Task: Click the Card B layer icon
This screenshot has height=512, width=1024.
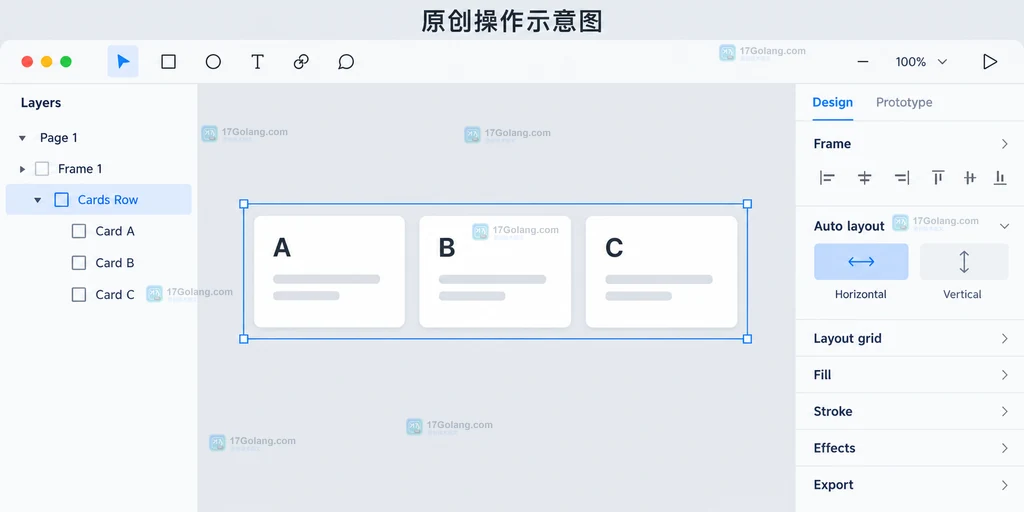Action: [79, 263]
